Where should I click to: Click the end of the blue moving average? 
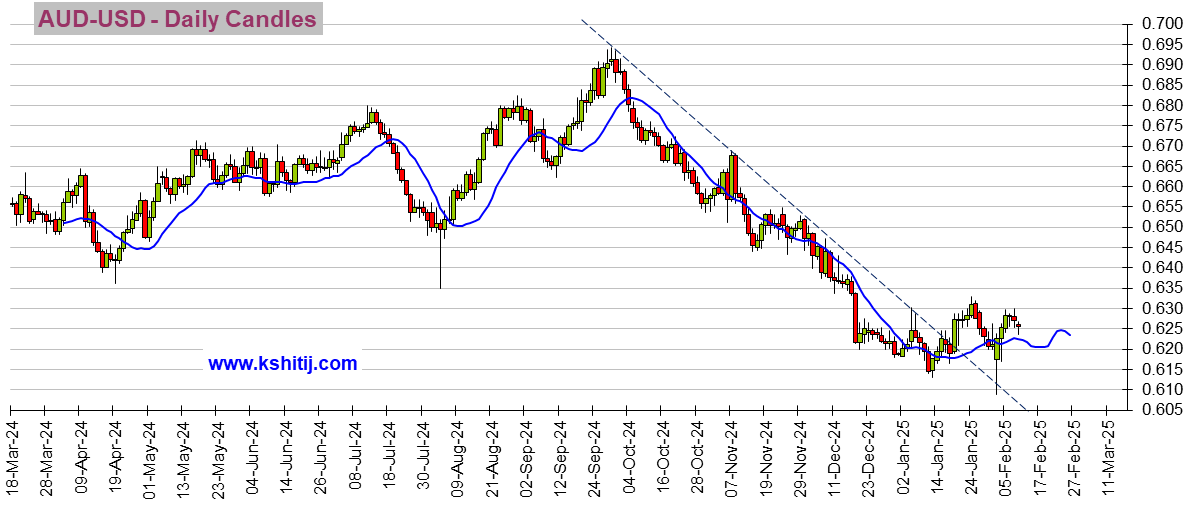[x=1070, y=334]
